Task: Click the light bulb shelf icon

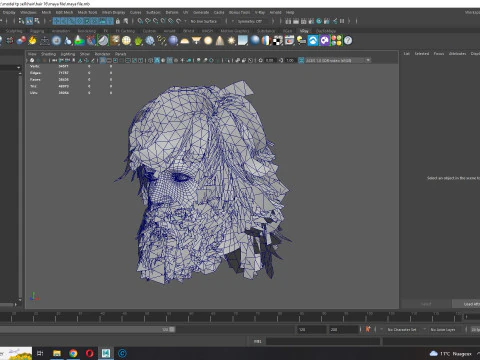Action: [x=301, y=41]
